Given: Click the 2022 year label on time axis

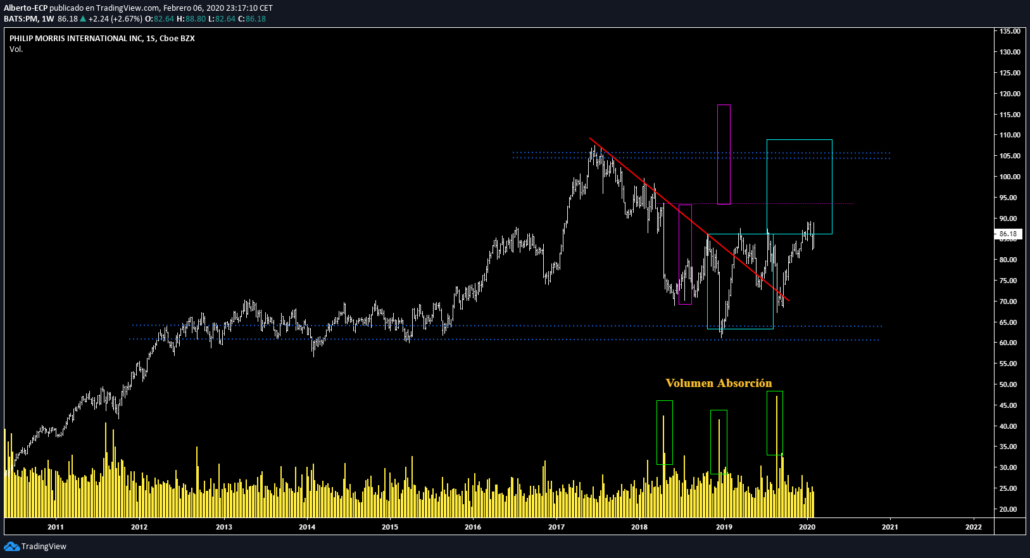Looking at the screenshot, I should coord(974,527).
